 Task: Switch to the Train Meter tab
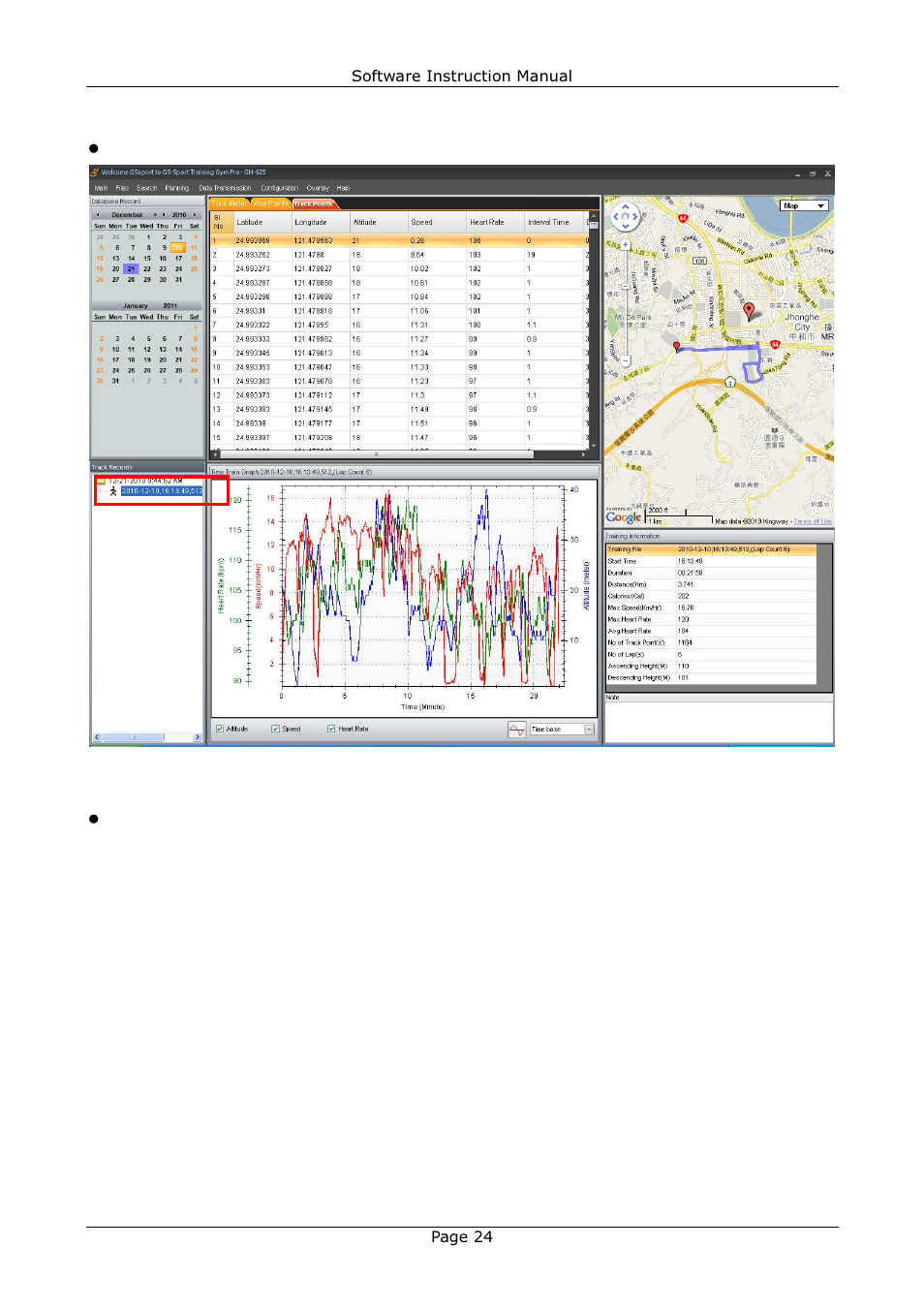point(229,203)
